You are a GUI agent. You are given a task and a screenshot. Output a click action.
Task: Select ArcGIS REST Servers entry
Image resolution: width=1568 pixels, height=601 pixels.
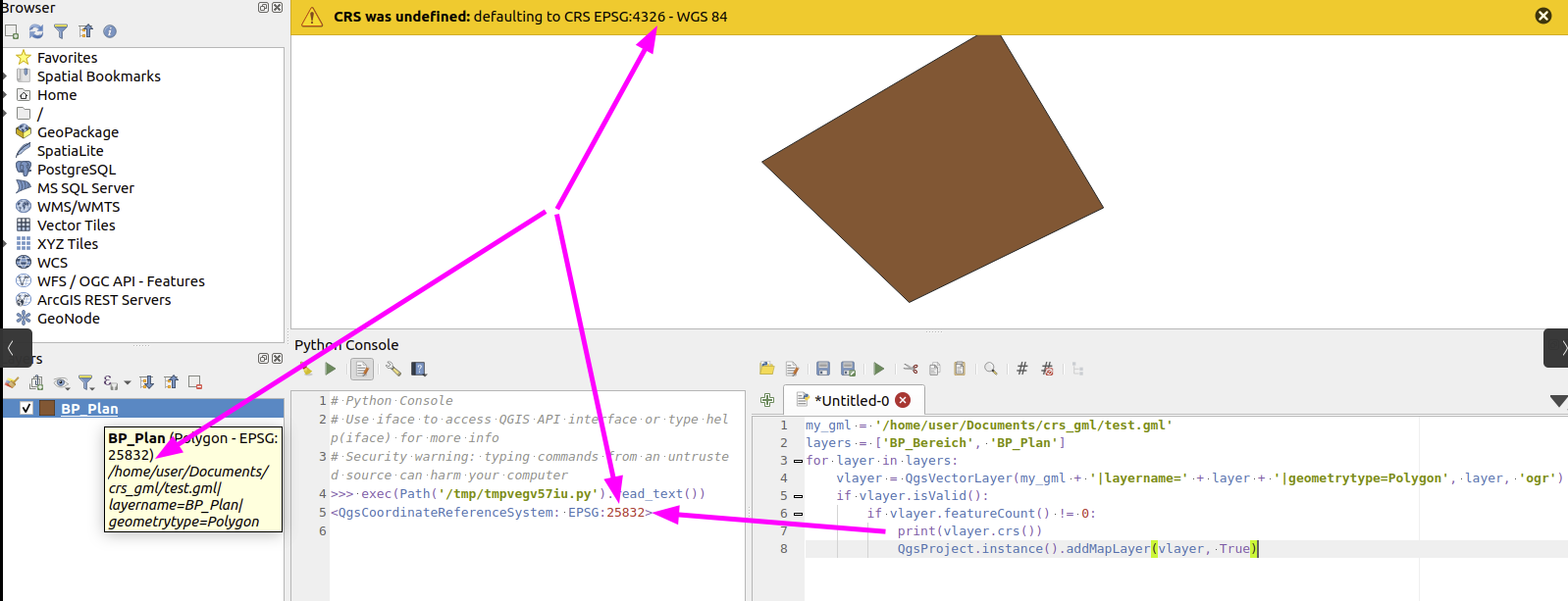tap(104, 300)
